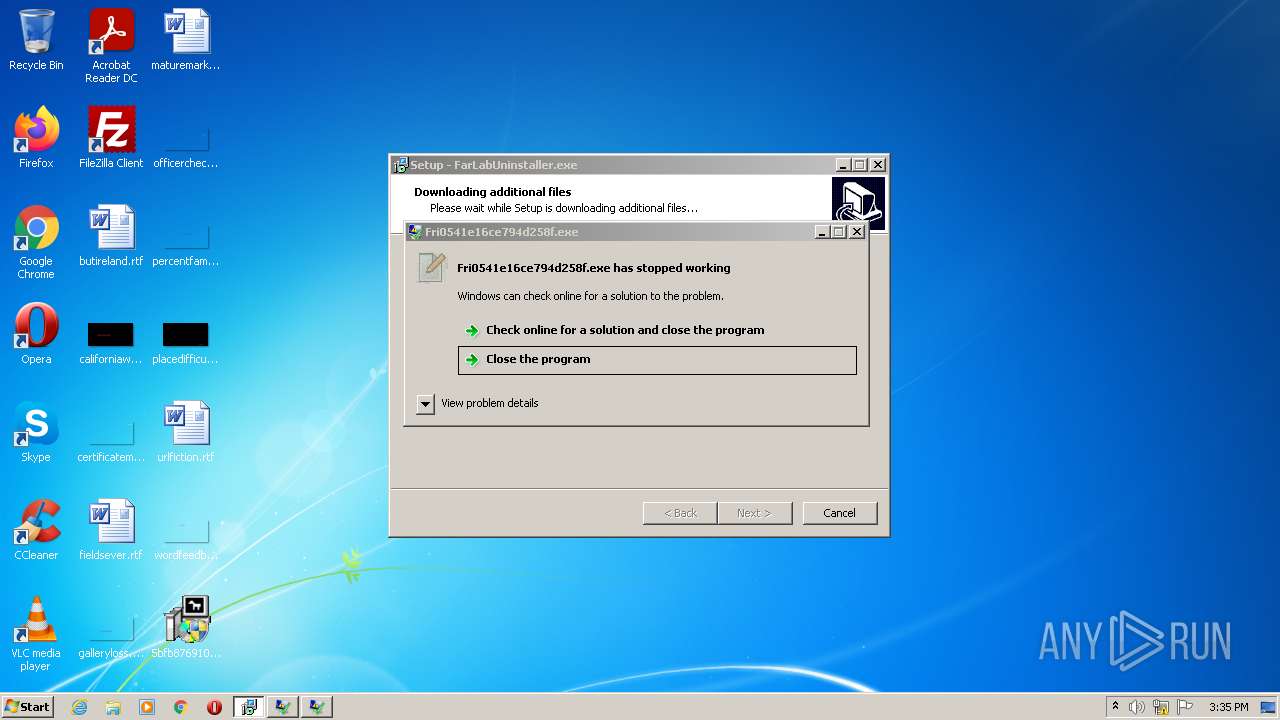Click the Setup title bar icon
This screenshot has height=720, width=1280.
tap(400, 165)
